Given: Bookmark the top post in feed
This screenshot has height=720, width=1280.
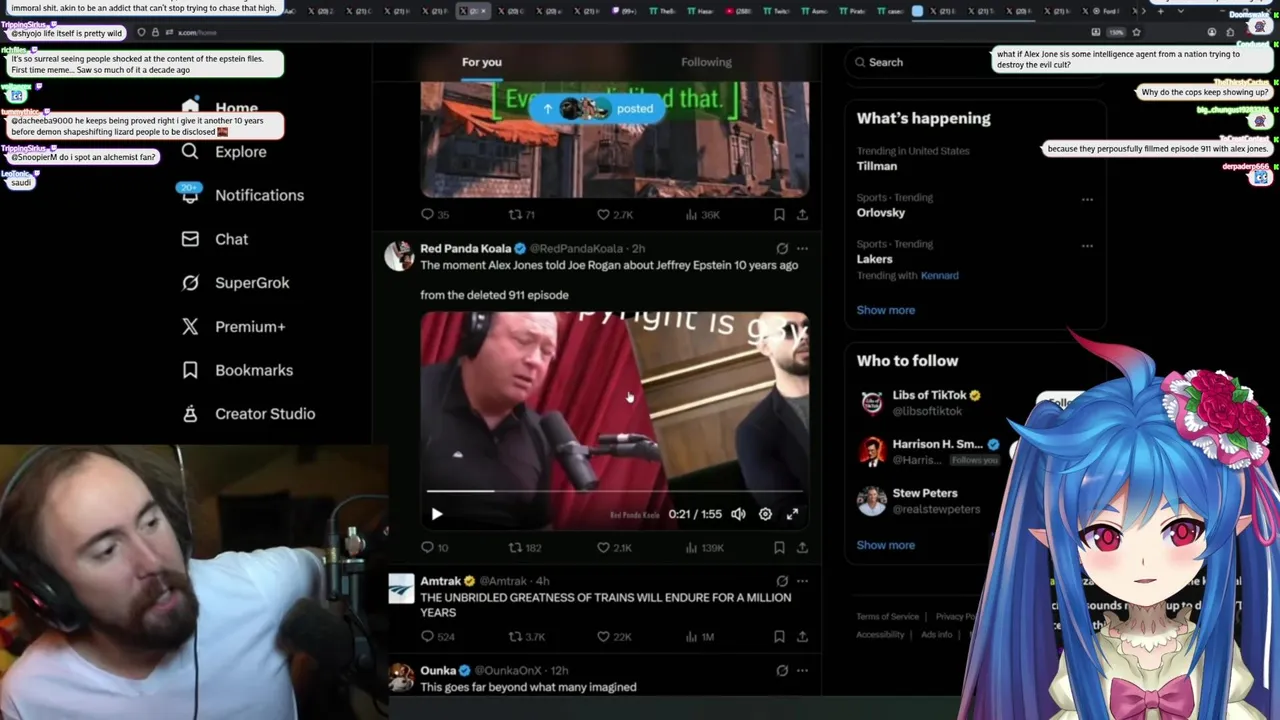Looking at the screenshot, I should (779, 215).
